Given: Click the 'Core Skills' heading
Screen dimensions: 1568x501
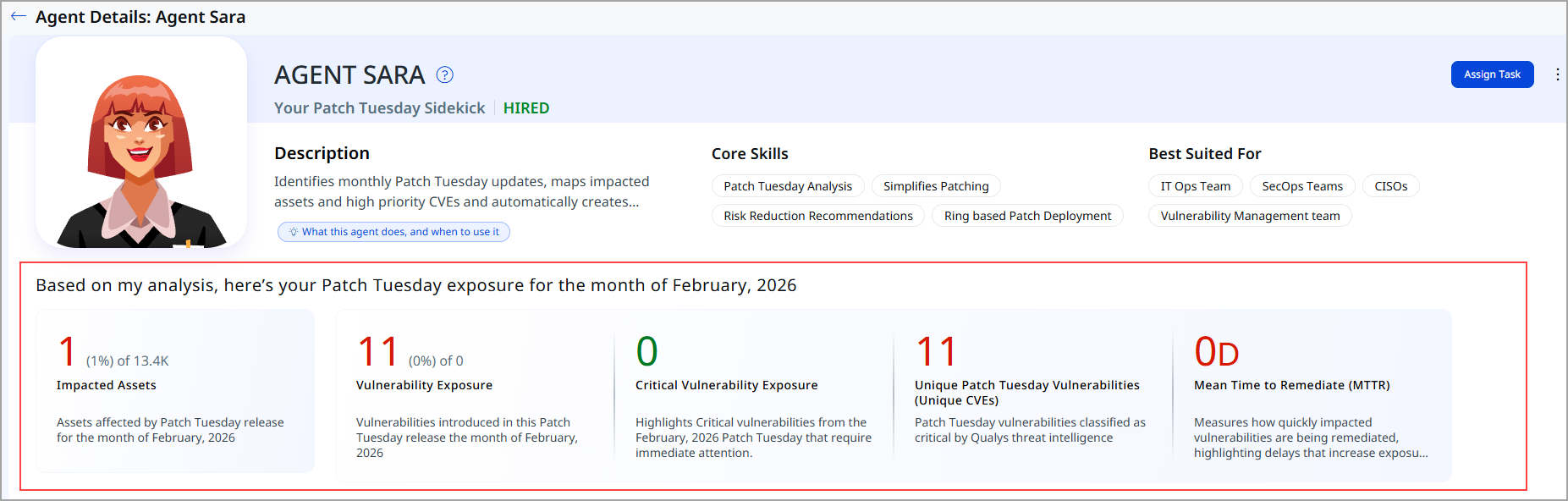Looking at the screenshot, I should point(750,154).
